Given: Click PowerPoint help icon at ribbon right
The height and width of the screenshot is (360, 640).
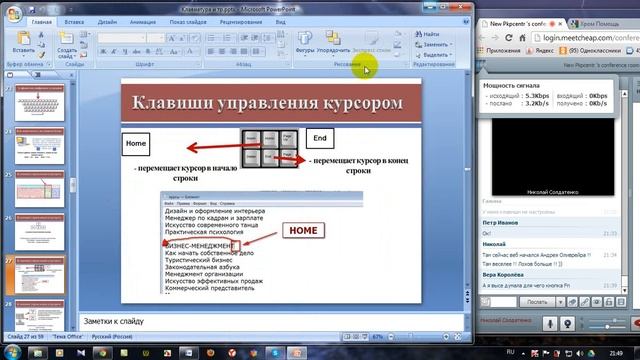Looking at the screenshot, I should [x=466, y=22].
